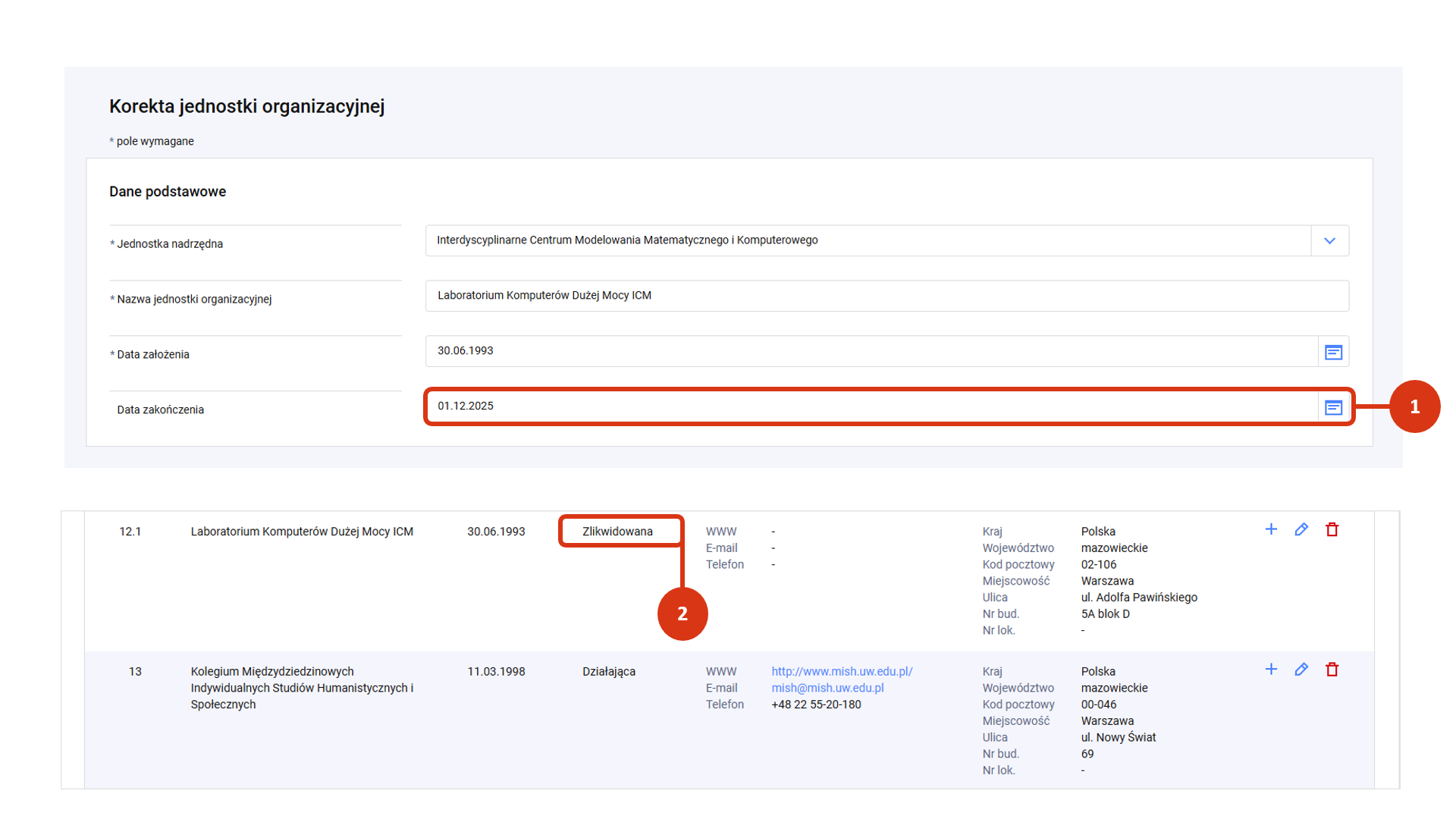Click the Zlikwidowana status cell

[x=617, y=532]
